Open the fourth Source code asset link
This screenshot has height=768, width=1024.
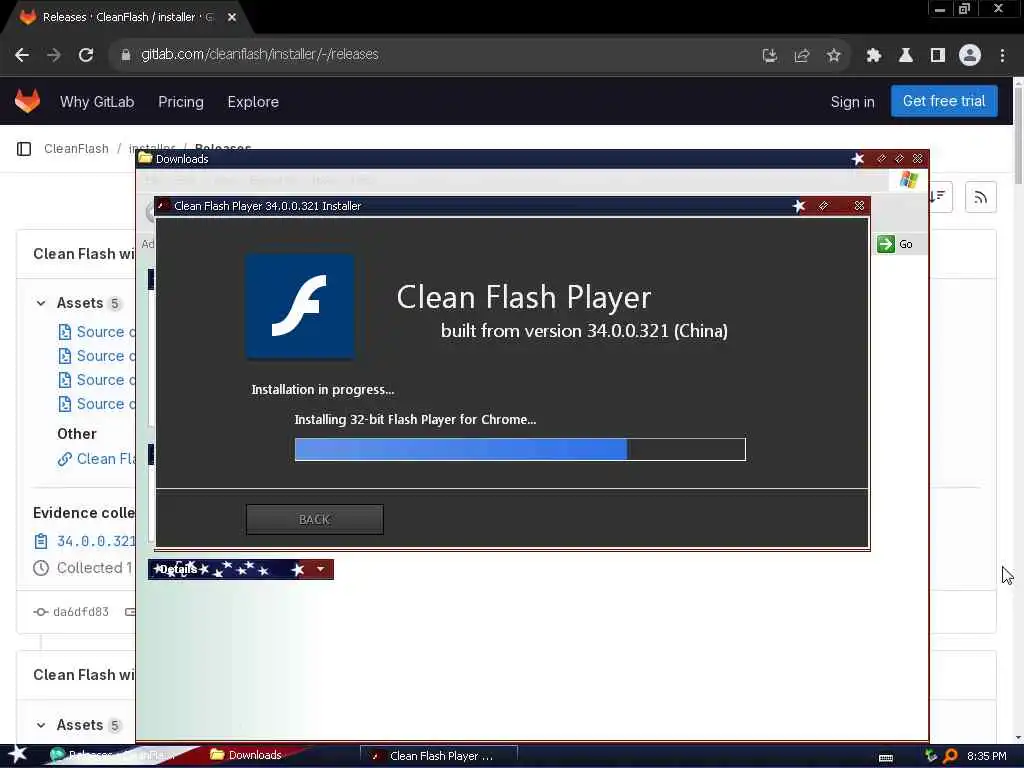106,404
